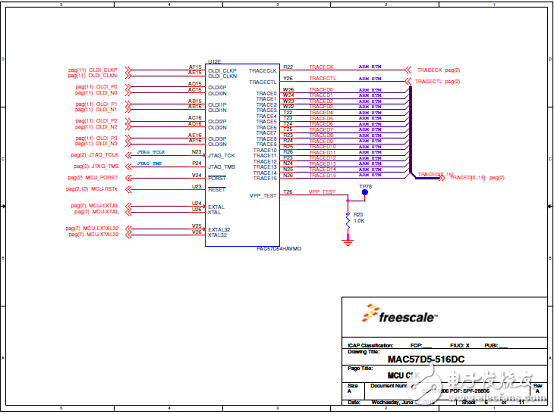The height and width of the screenshot is (414, 554).
Task: Click the TRACECLK pin label inside chip
Action: [x=263, y=71]
